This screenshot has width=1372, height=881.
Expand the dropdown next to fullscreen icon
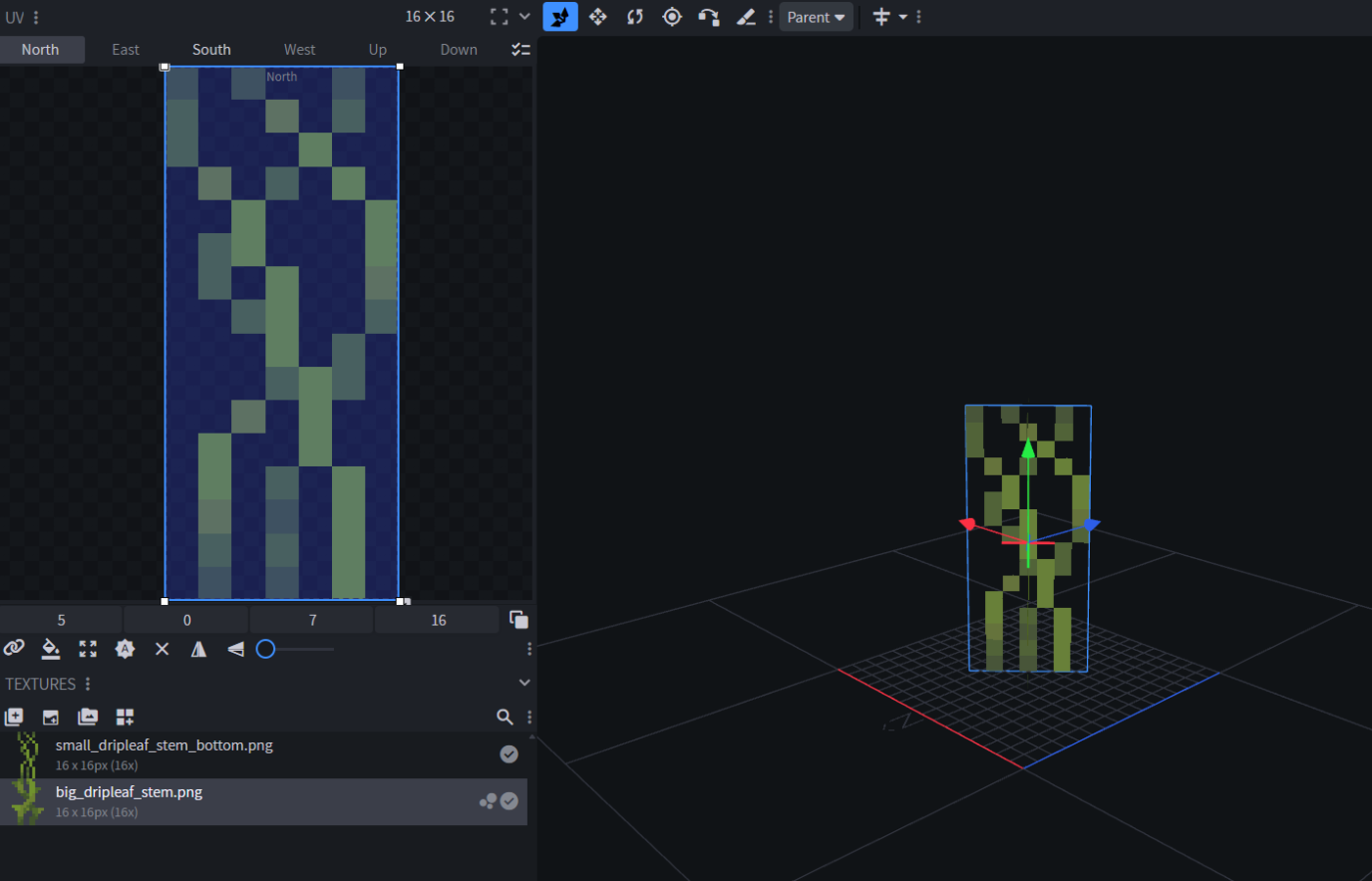(524, 17)
